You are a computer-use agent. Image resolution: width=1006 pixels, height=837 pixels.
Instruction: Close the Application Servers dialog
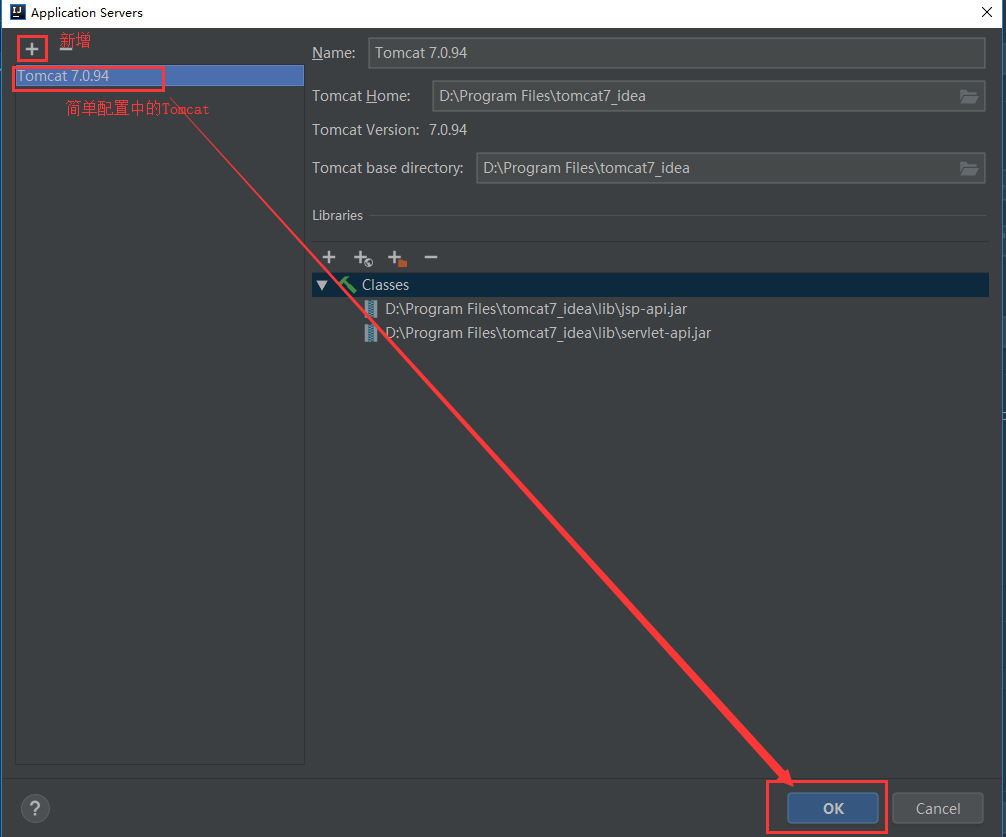(x=987, y=12)
